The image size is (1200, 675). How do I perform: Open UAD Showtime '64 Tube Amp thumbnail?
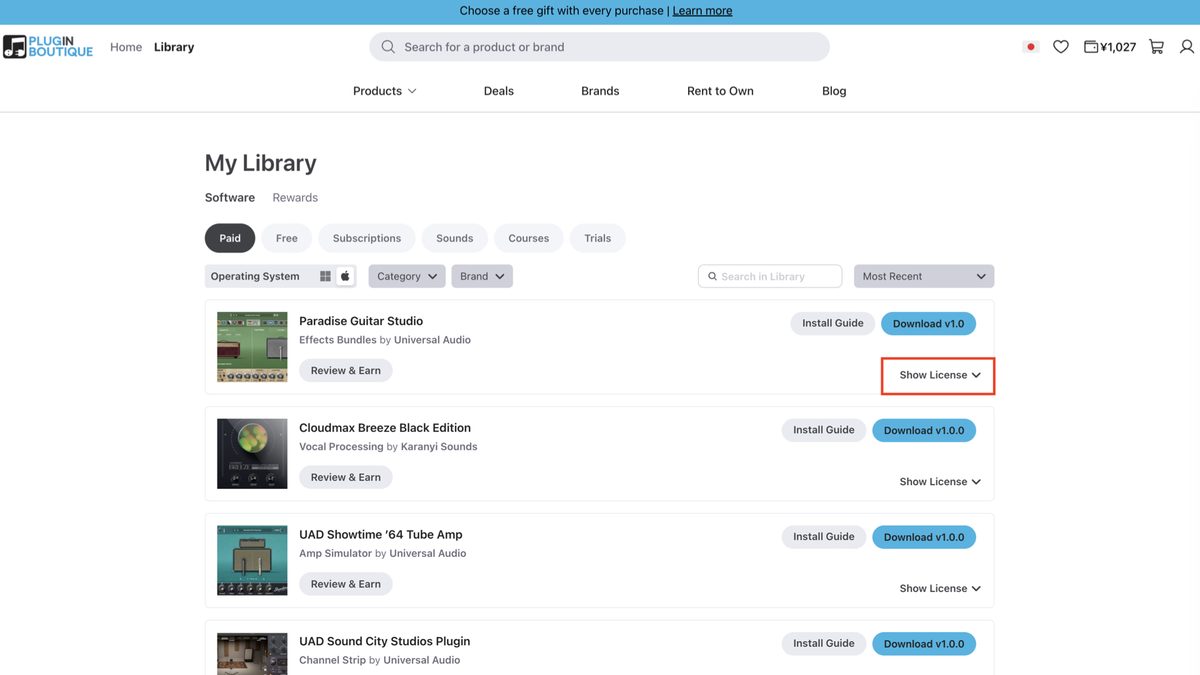[x=252, y=561]
